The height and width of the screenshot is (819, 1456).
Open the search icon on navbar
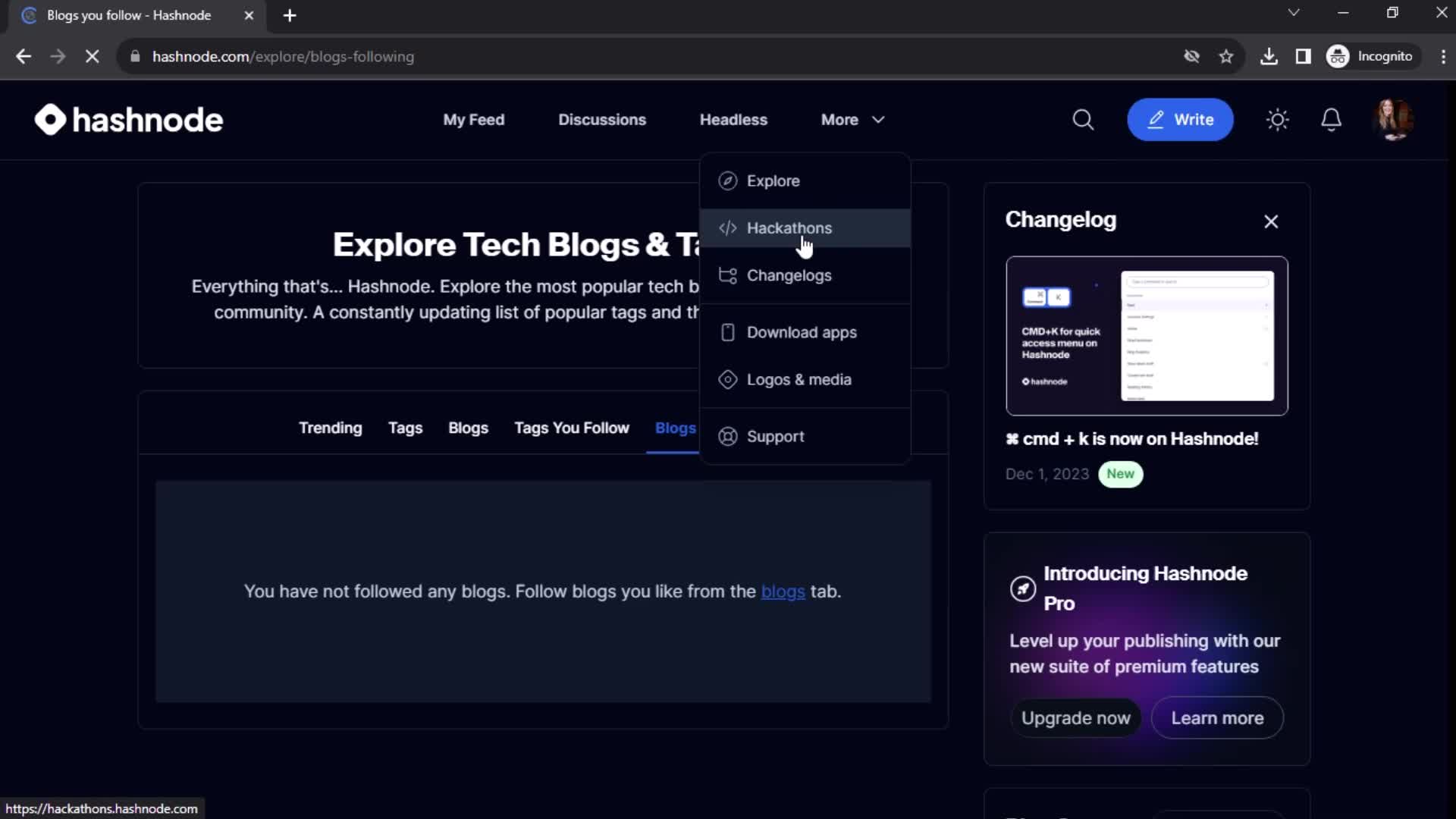point(1083,119)
